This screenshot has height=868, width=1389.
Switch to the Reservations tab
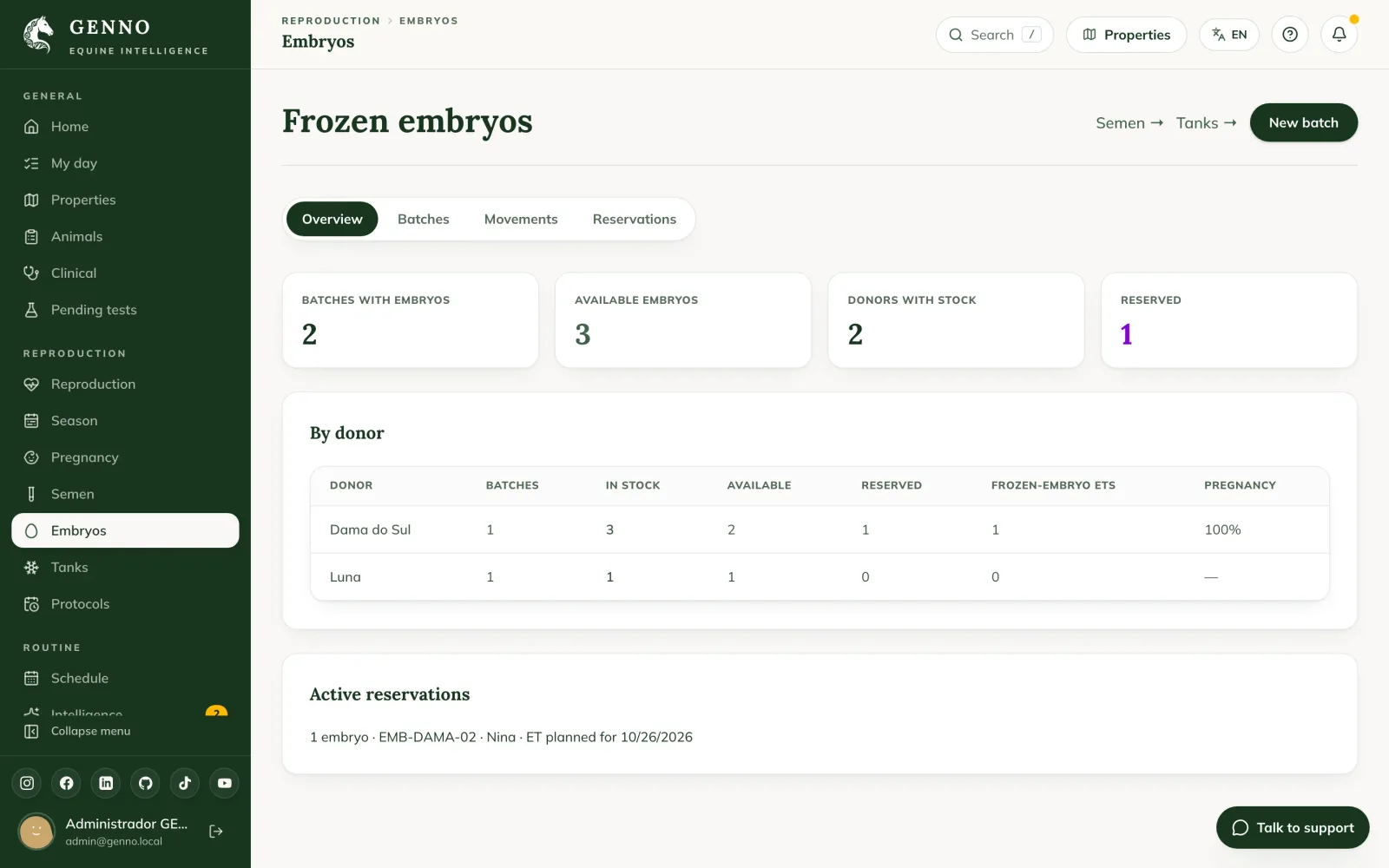pos(635,219)
